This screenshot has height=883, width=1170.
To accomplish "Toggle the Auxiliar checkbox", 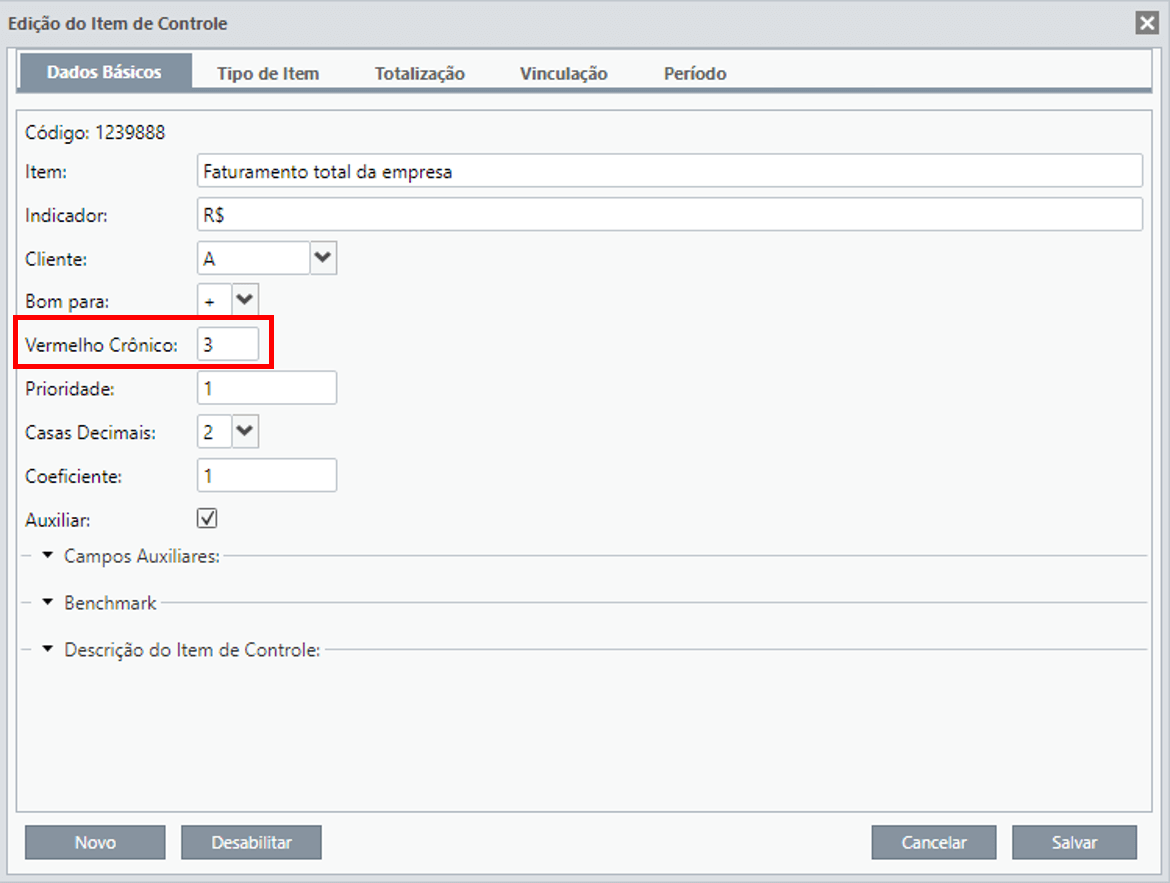I will pyautogui.click(x=207, y=518).
